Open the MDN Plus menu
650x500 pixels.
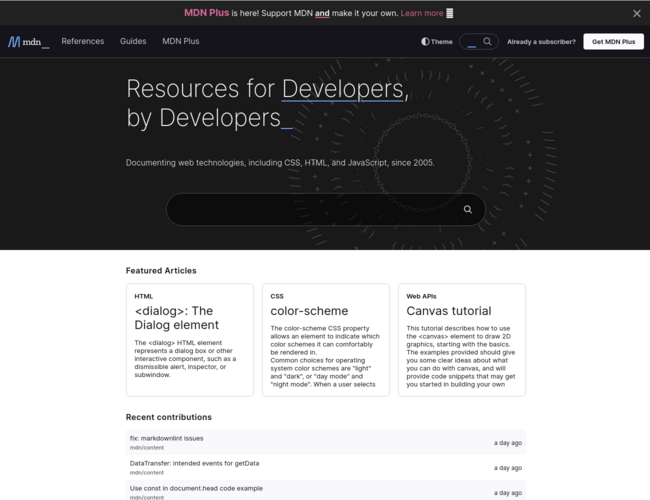tap(181, 41)
